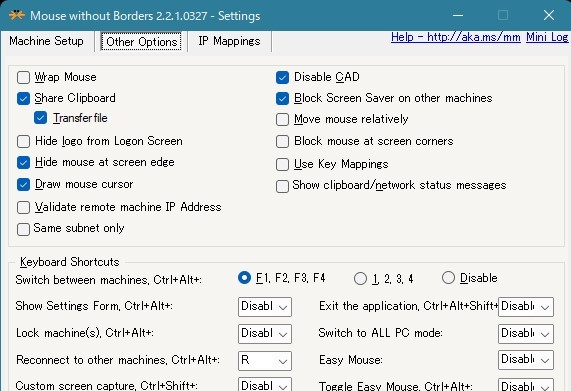Uncheck the Disable CAD checkbox
The width and height of the screenshot is (571, 391).
point(283,77)
